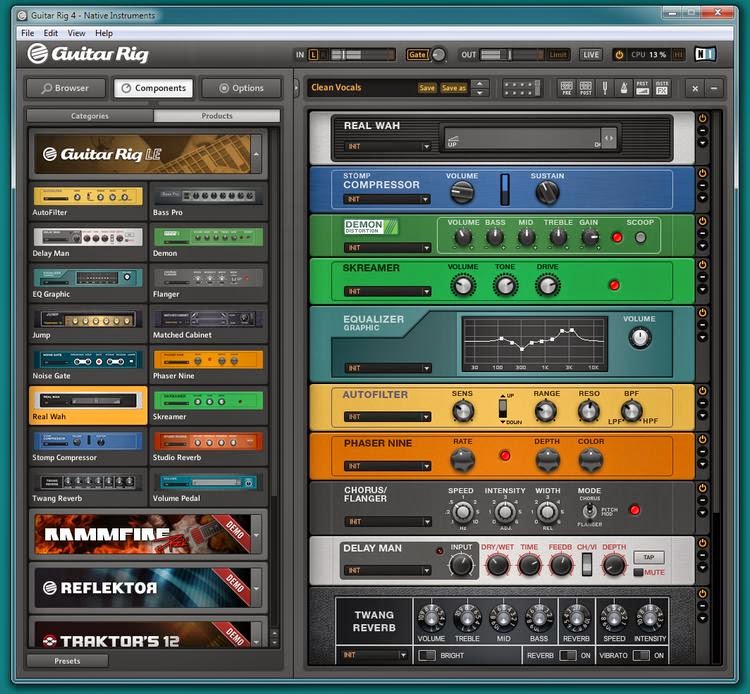Select the Categories tab
This screenshot has width=750, height=694.
[x=90, y=116]
